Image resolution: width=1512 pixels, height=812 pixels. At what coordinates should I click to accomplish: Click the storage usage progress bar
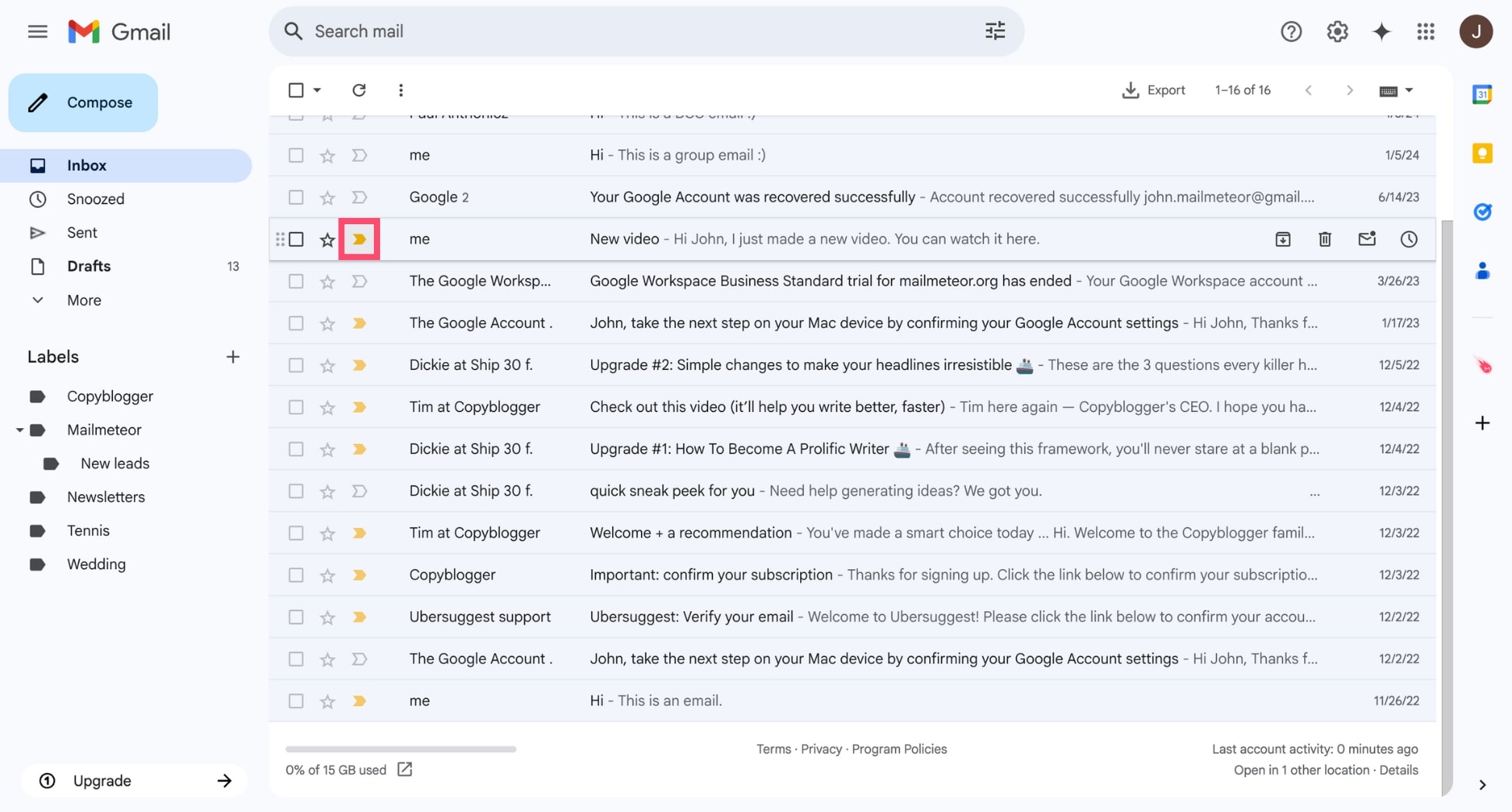(400, 749)
